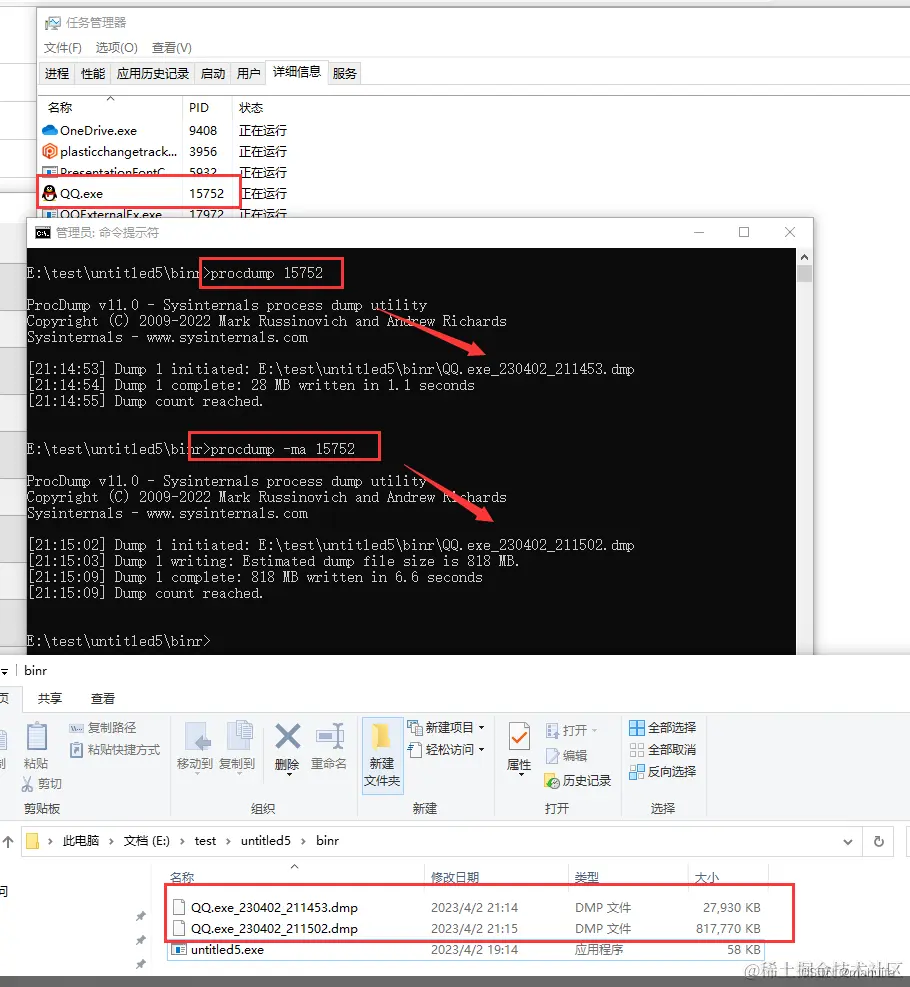Switch to the 性能 tab

[93, 74]
